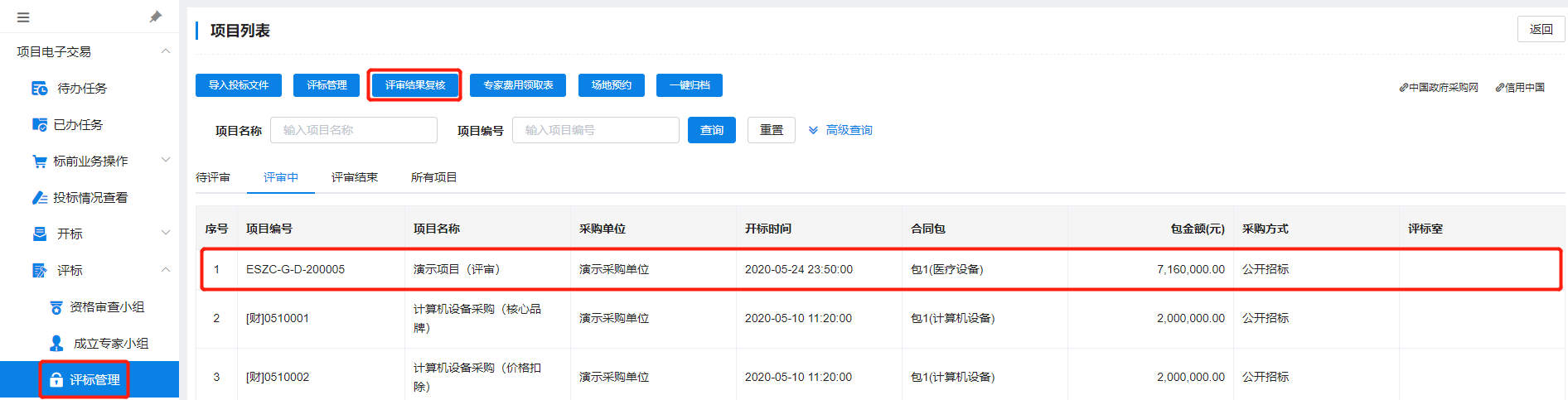Select the ESZC-G-D-200005 project row
The image size is (1568, 400).
[x=295, y=270]
